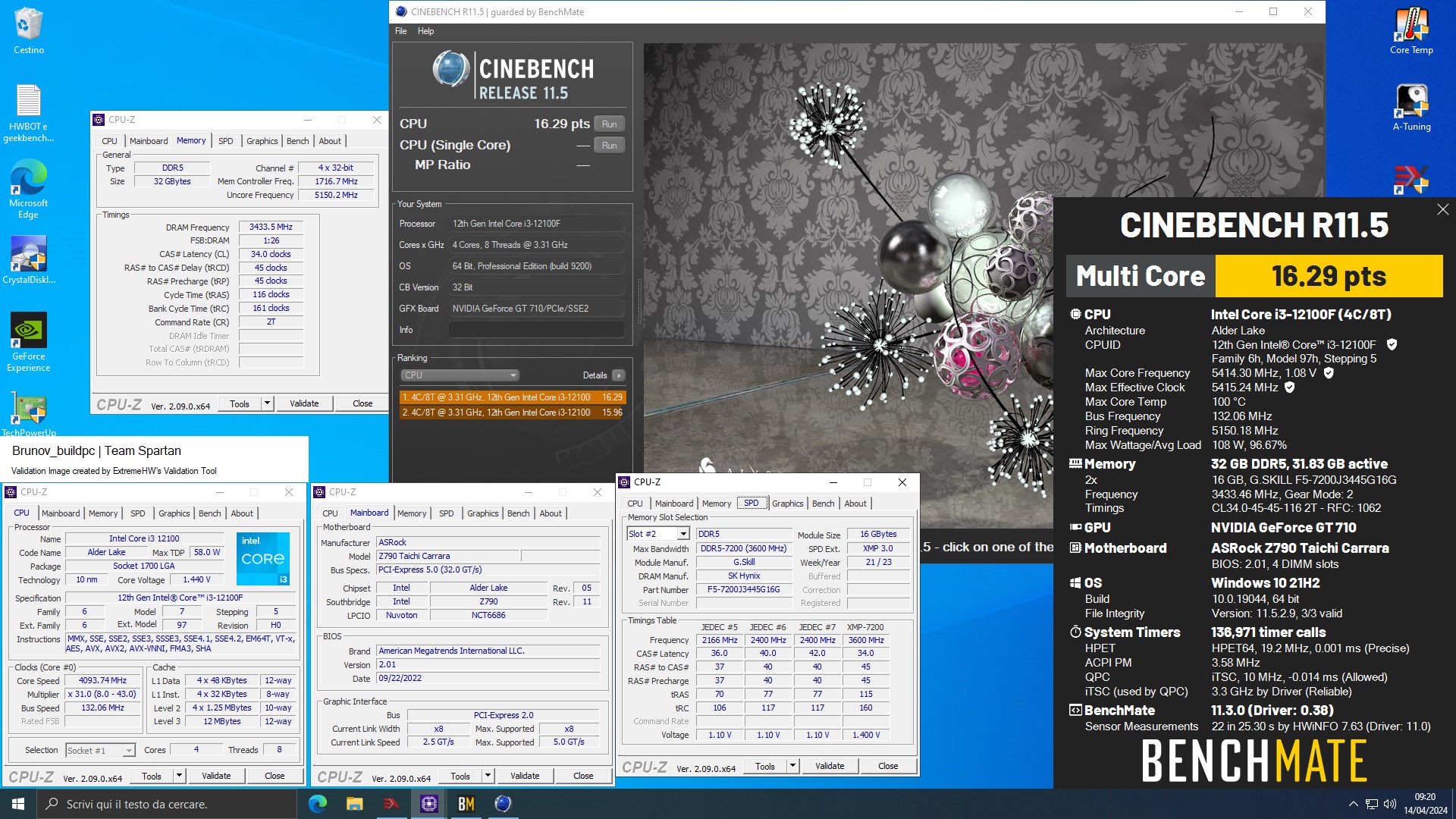
Task: Open the volume control in the tray
Action: 1389,804
